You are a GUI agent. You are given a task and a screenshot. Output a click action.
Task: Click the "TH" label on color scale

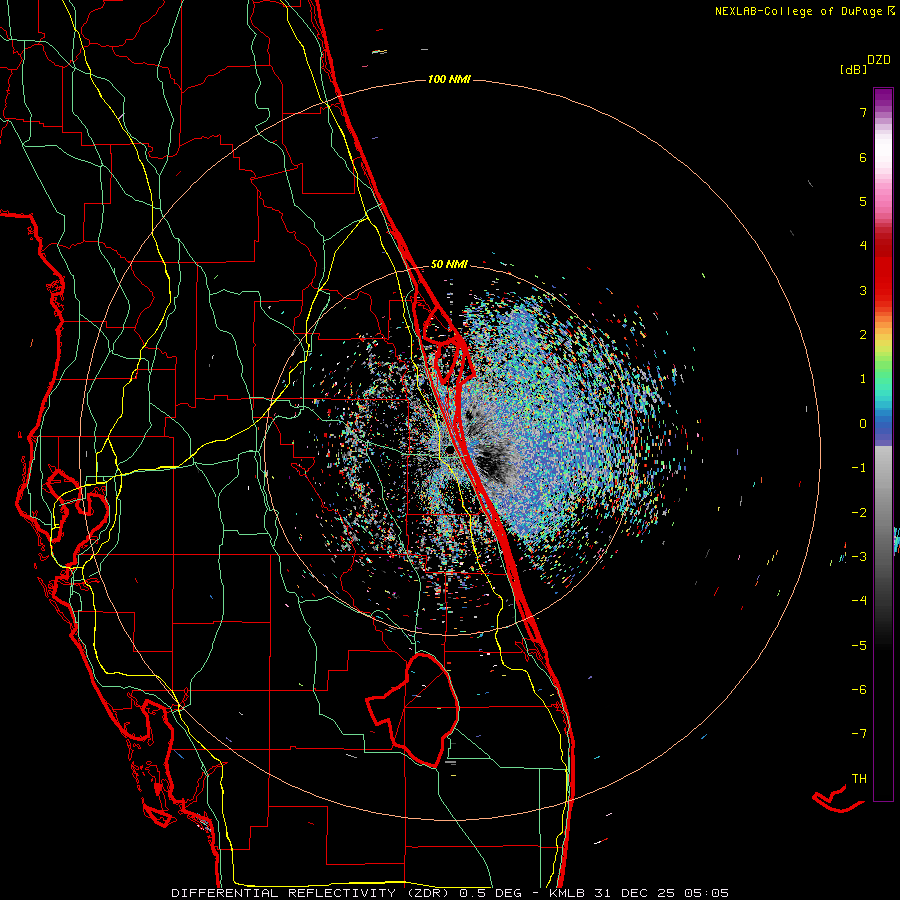click(x=859, y=779)
